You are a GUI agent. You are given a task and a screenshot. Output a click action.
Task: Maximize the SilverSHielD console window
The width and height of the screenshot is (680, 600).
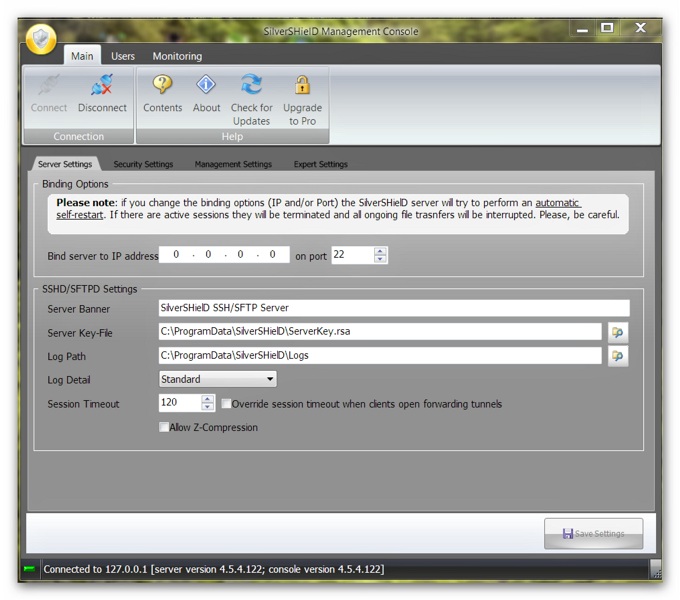pyautogui.click(x=607, y=28)
